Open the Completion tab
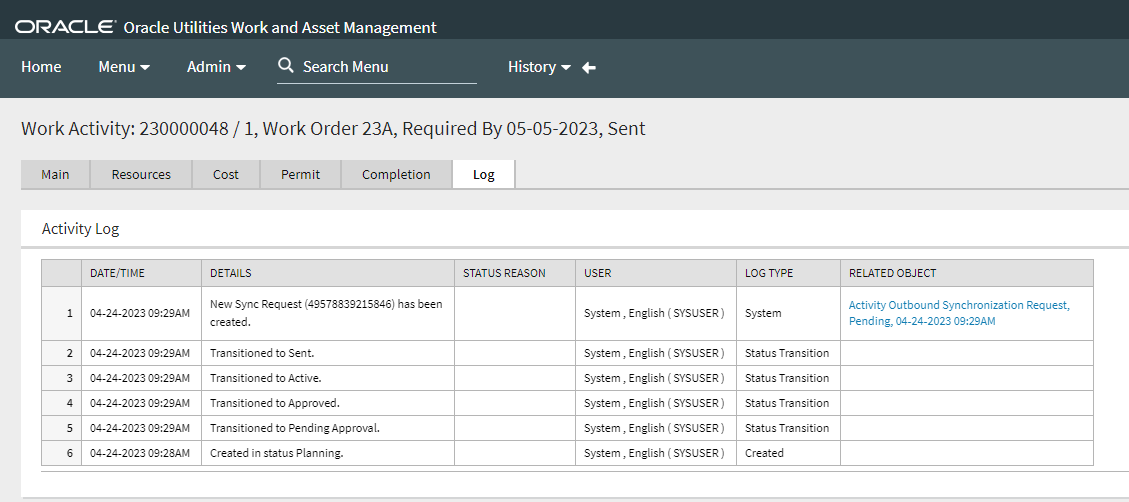Image resolution: width=1129 pixels, height=502 pixels. [396, 174]
